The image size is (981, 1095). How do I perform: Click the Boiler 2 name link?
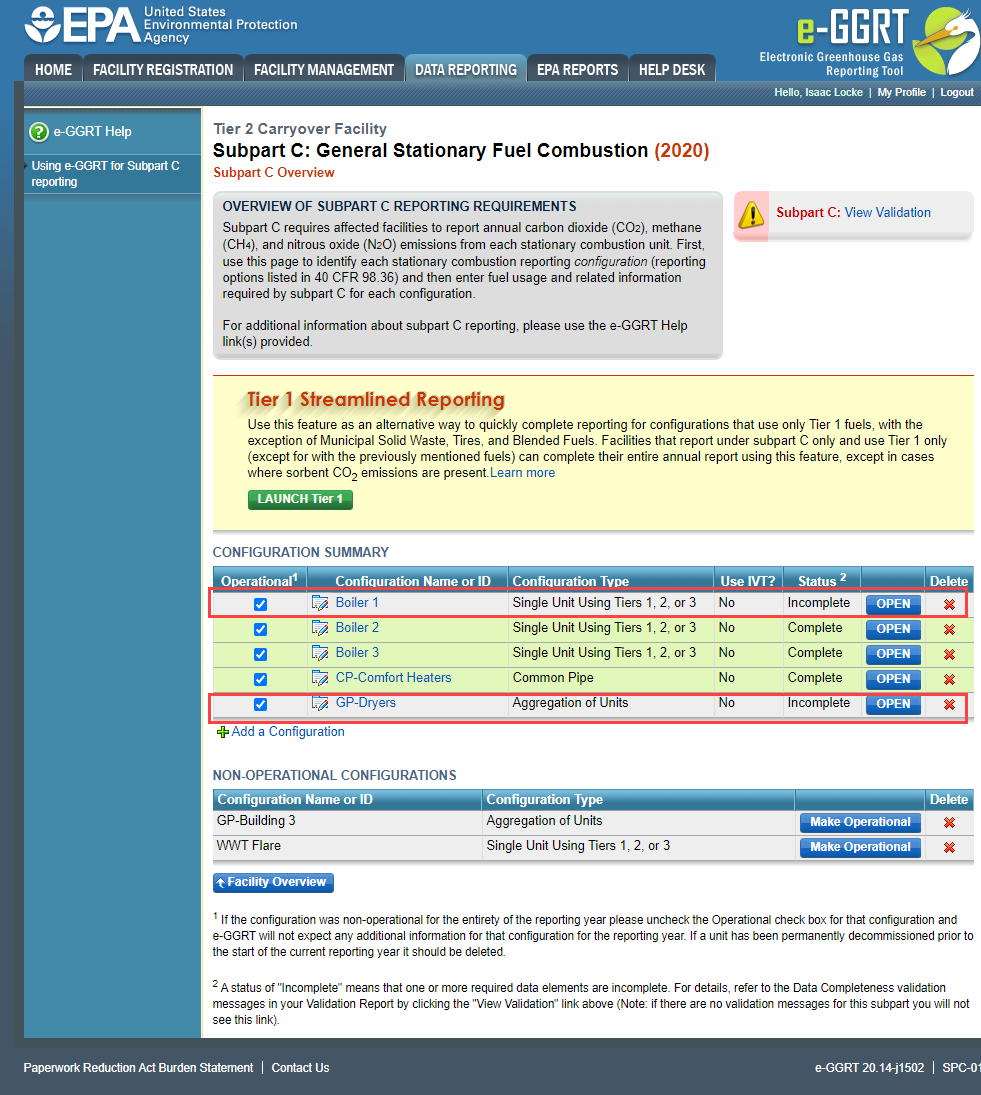(357, 628)
